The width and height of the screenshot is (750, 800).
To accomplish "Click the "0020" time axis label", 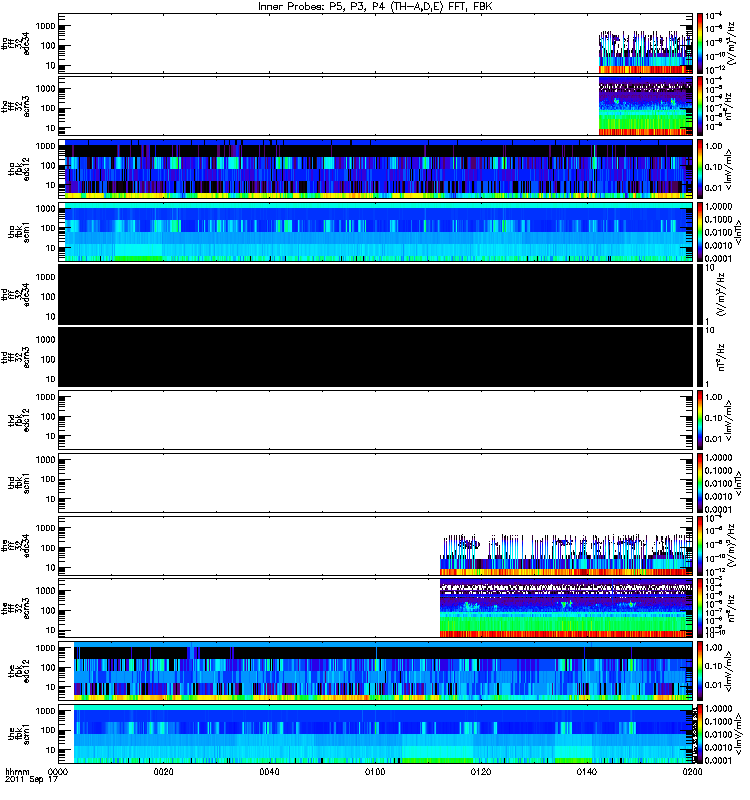I will 163,771.
